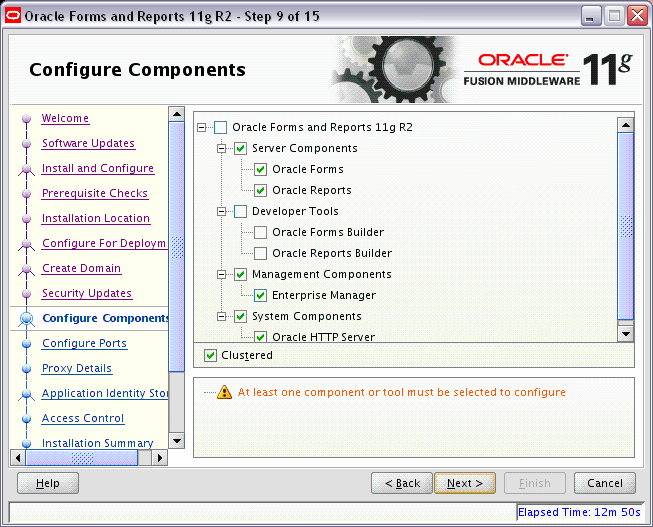Screen dimensions: 653x527
Task: Click the navigation pane horizontal scrollbar thumb
Action: (x=82, y=458)
